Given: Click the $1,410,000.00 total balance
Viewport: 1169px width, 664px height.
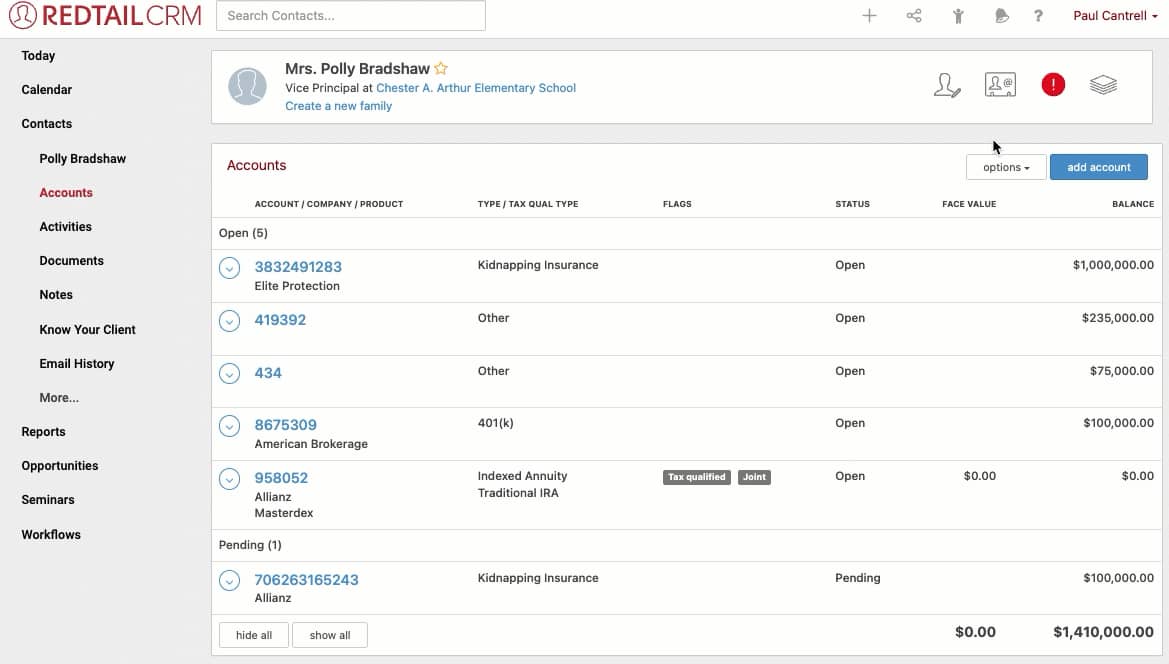Looking at the screenshot, I should click(1103, 632).
